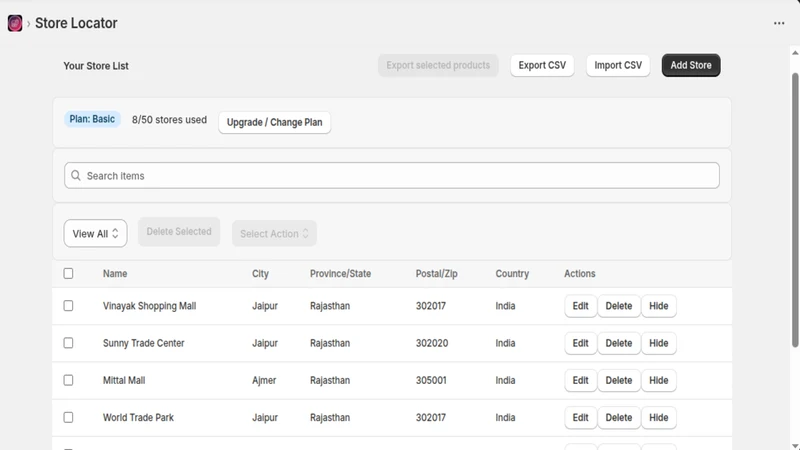Click the Province/State column header
This screenshot has width=800, height=450.
pyautogui.click(x=340, y=273)
